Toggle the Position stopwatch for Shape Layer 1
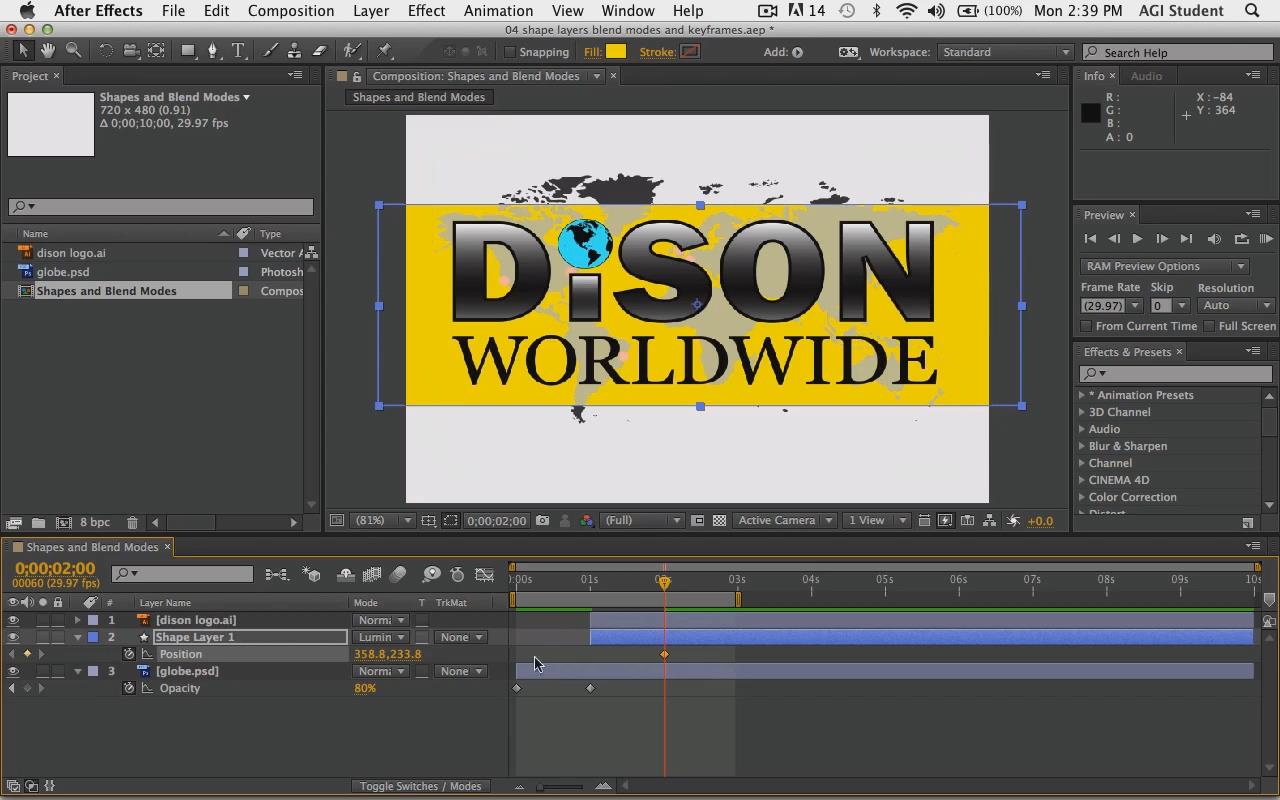The image size is (1280, 800). click(129, 654)
